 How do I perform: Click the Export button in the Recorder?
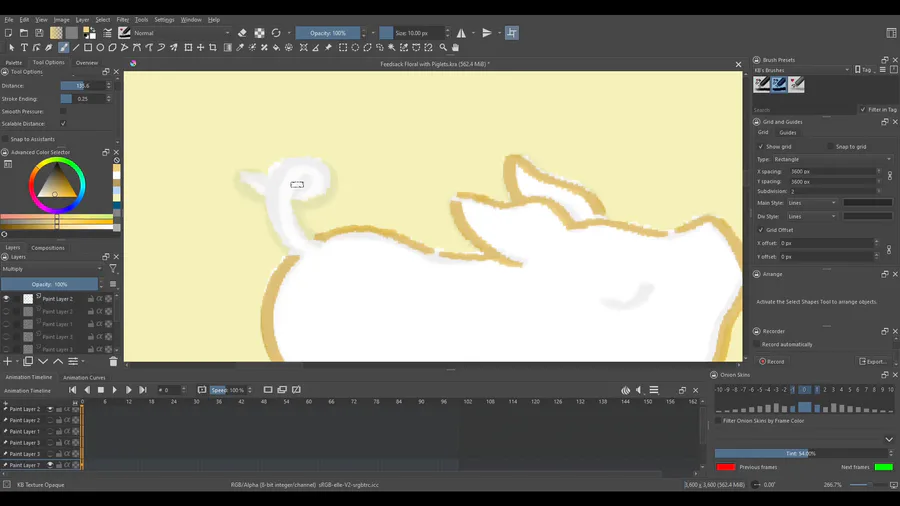coord(872,361)
